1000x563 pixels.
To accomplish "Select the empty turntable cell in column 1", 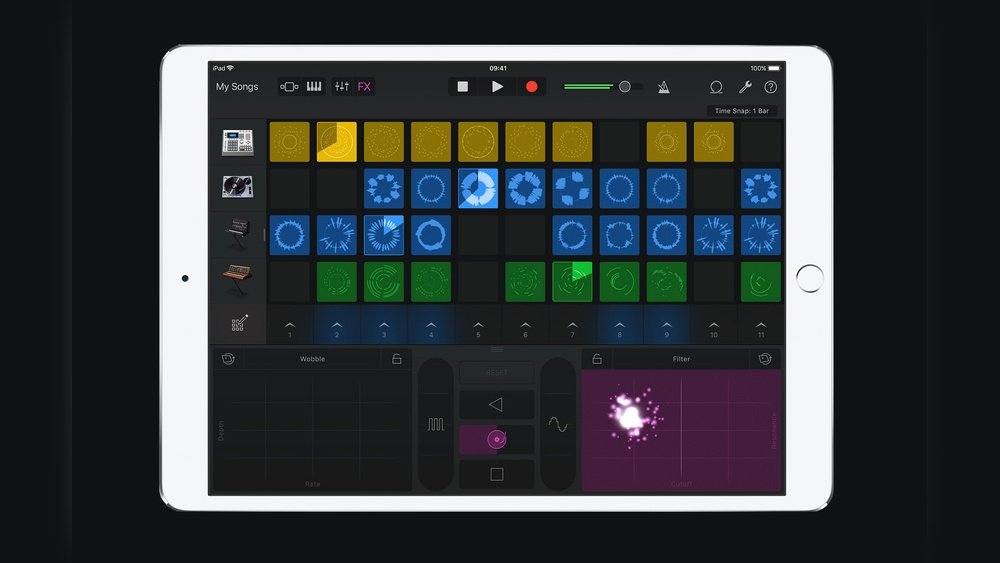I will [290, 188].
